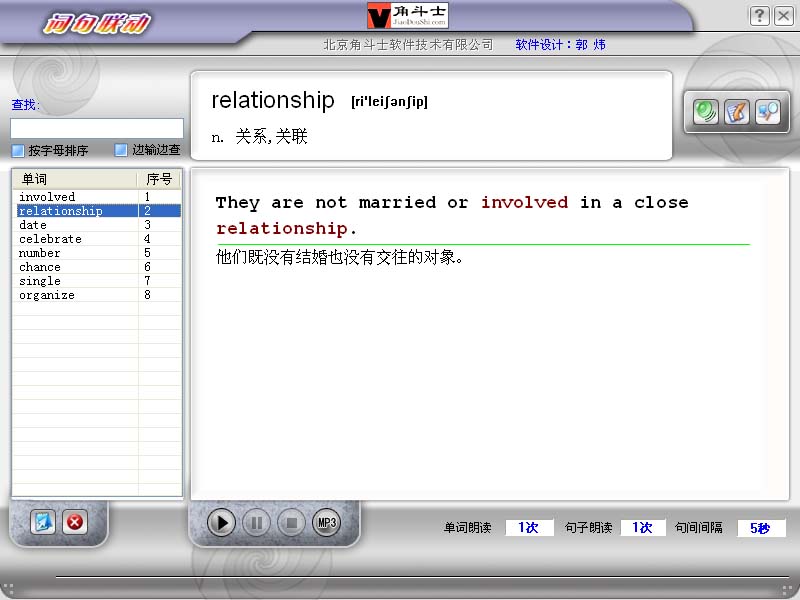Click the notepad with orange arrow icon
This screenshot has width=800, height=600.
point(737,112)
